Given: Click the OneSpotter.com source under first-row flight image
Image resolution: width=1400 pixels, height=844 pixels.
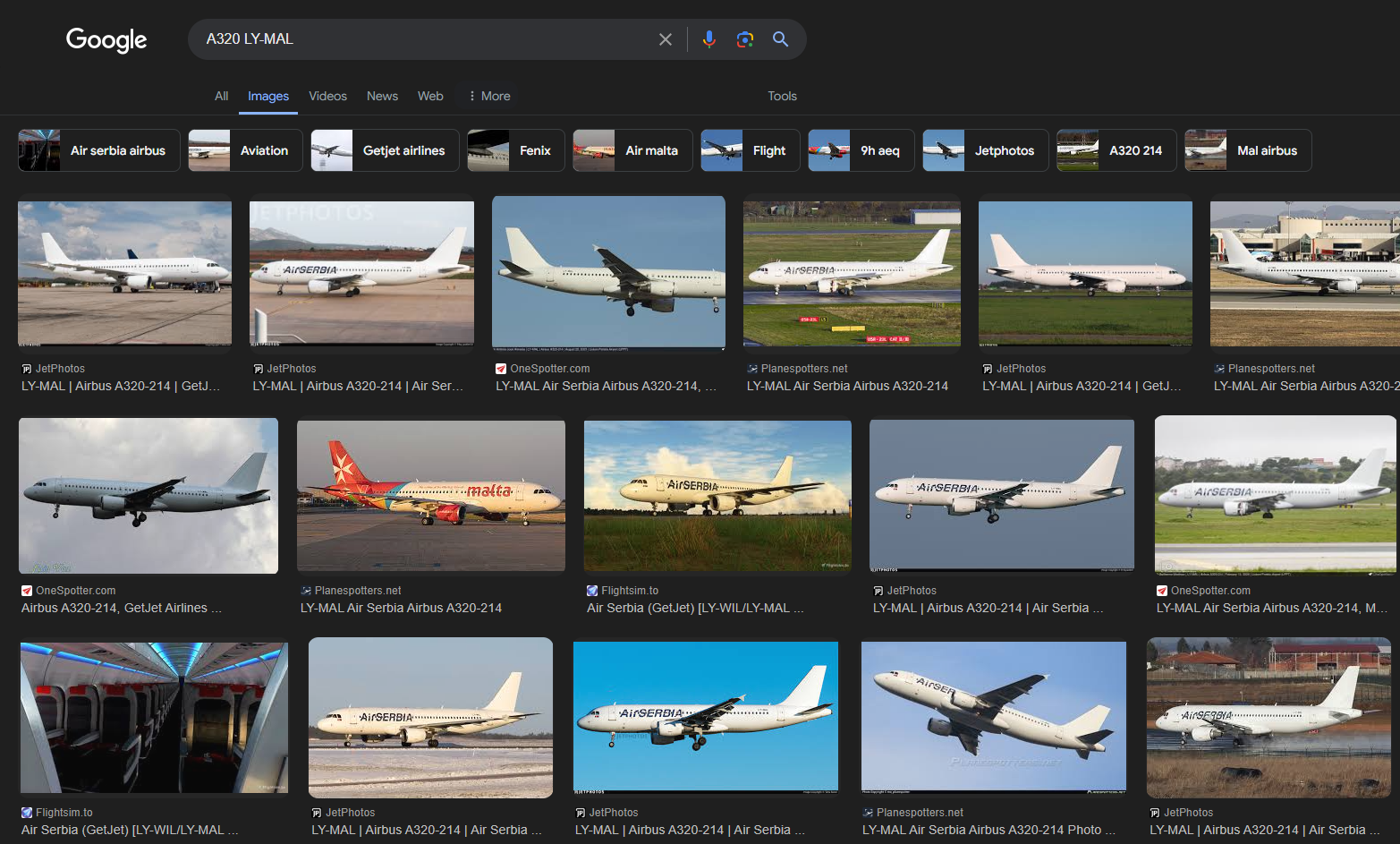Looking at the screenshot, I should point(550,369).
